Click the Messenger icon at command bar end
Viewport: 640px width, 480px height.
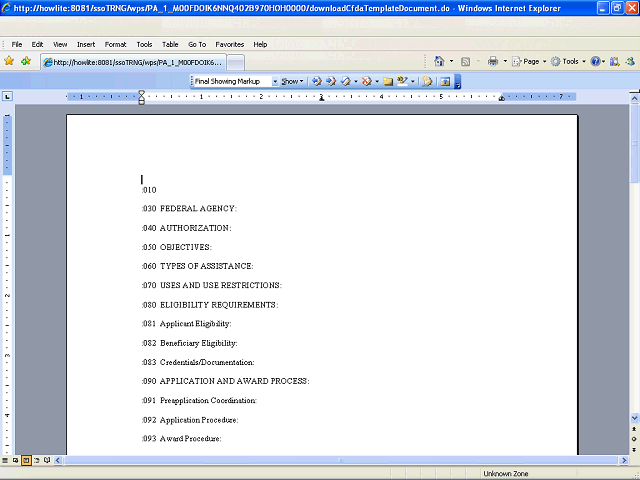click(630, 61)
